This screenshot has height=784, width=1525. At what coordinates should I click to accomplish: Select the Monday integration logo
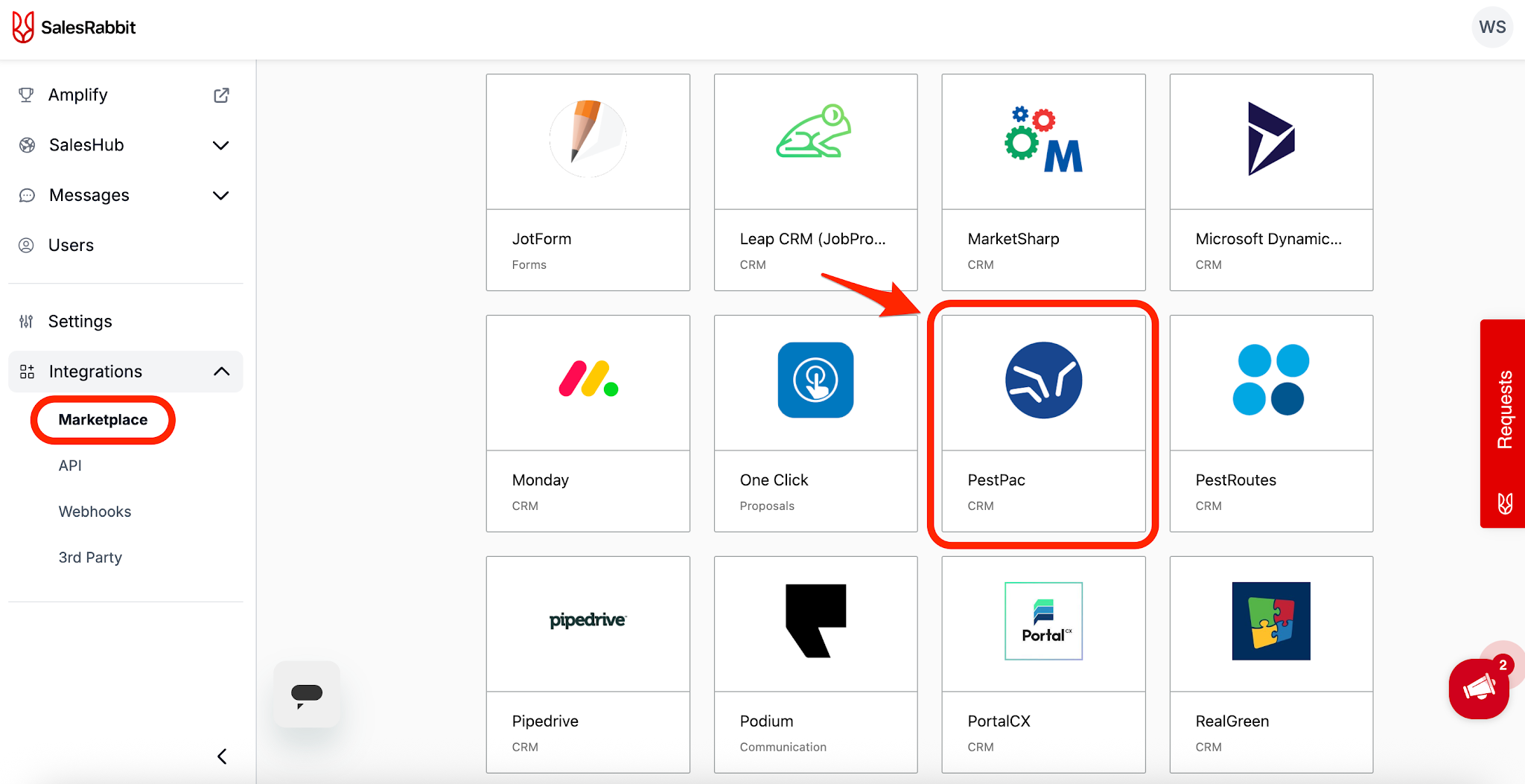coord(588,378)
